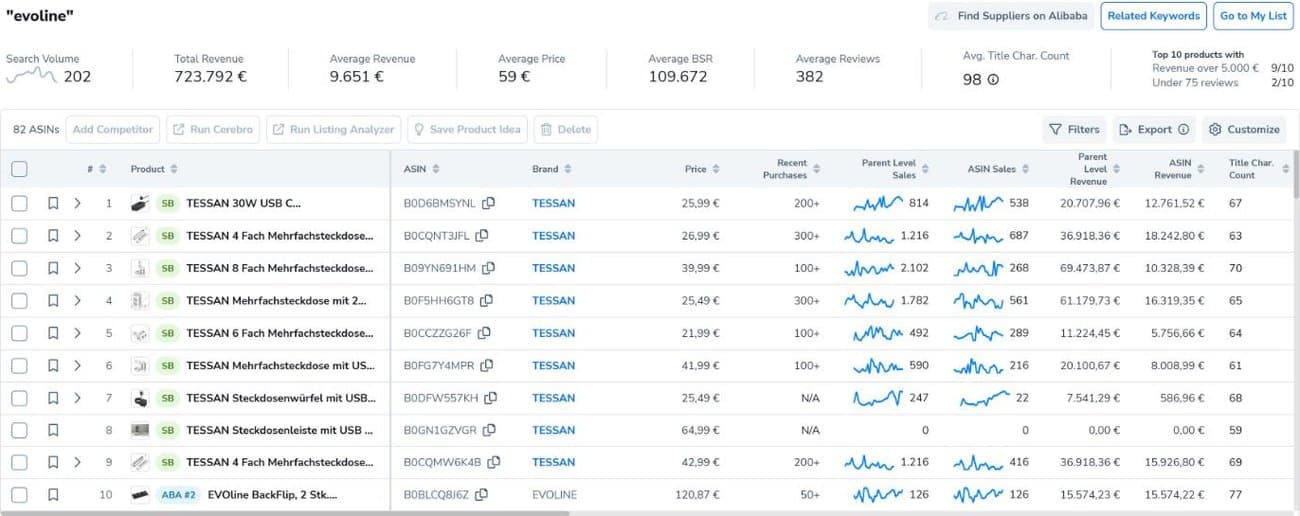Select the checkbox for row 2
The height and width of the screenshot is (516, 1300).
[x=19, y=236]
